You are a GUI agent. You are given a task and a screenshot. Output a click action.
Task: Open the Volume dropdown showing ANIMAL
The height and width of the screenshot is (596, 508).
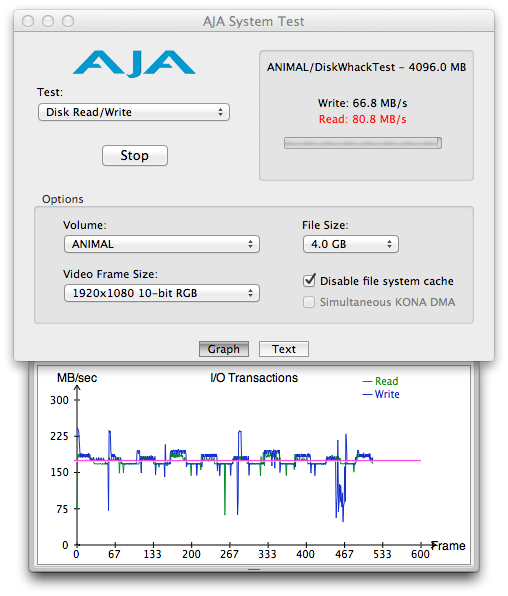coord(162,244)
